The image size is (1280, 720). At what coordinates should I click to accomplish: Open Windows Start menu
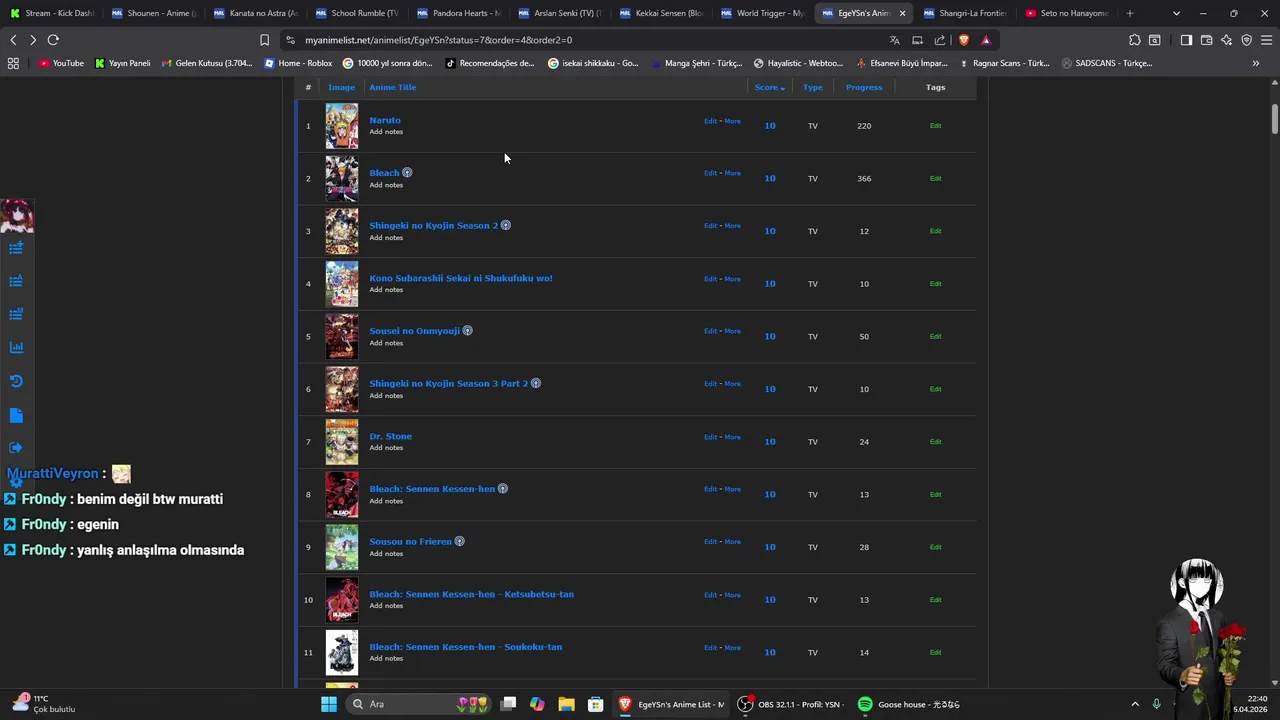[x=328, y=704]
